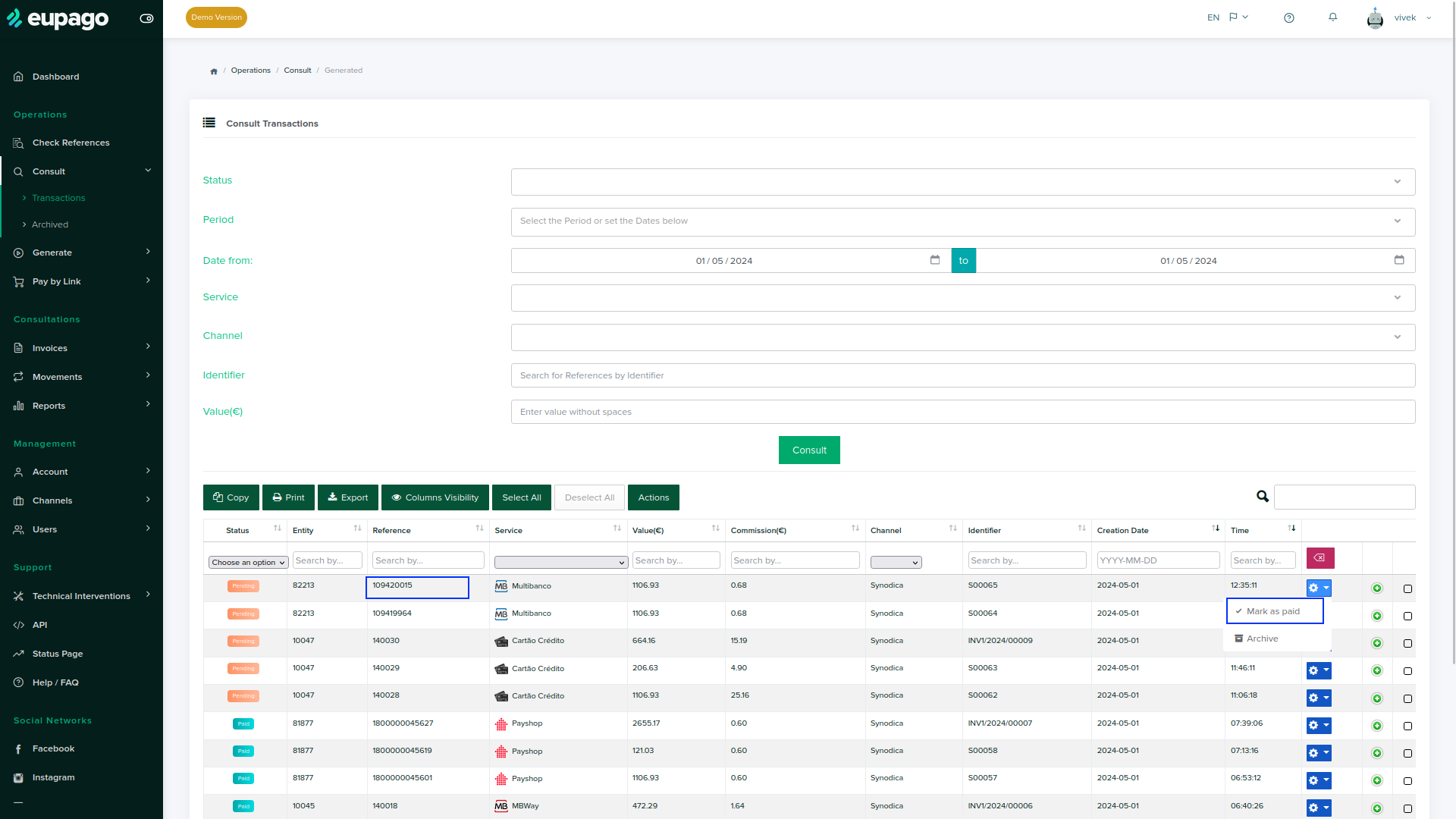Click the home breadcrumb icon

[214, 71]
